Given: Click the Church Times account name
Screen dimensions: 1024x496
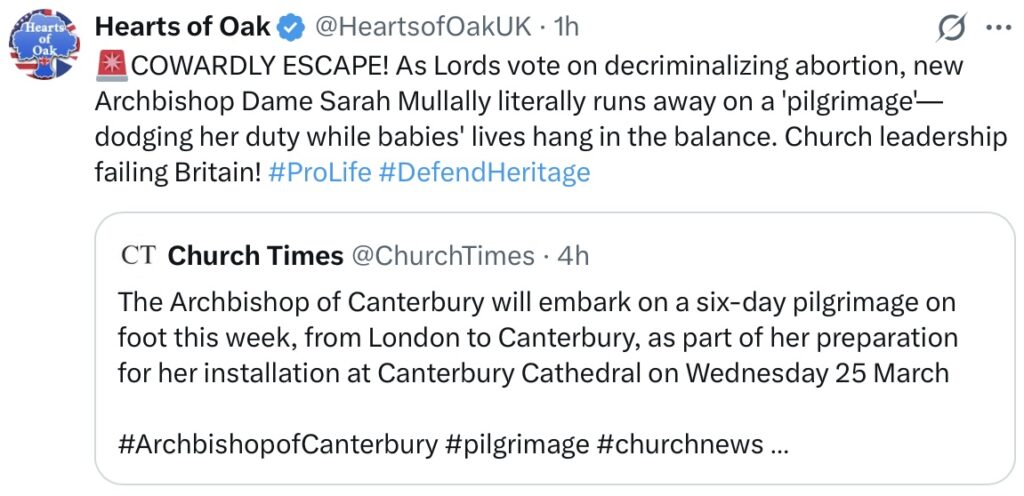Looking at the screenshot, I should pyautogui.click(x=256, y=256).
